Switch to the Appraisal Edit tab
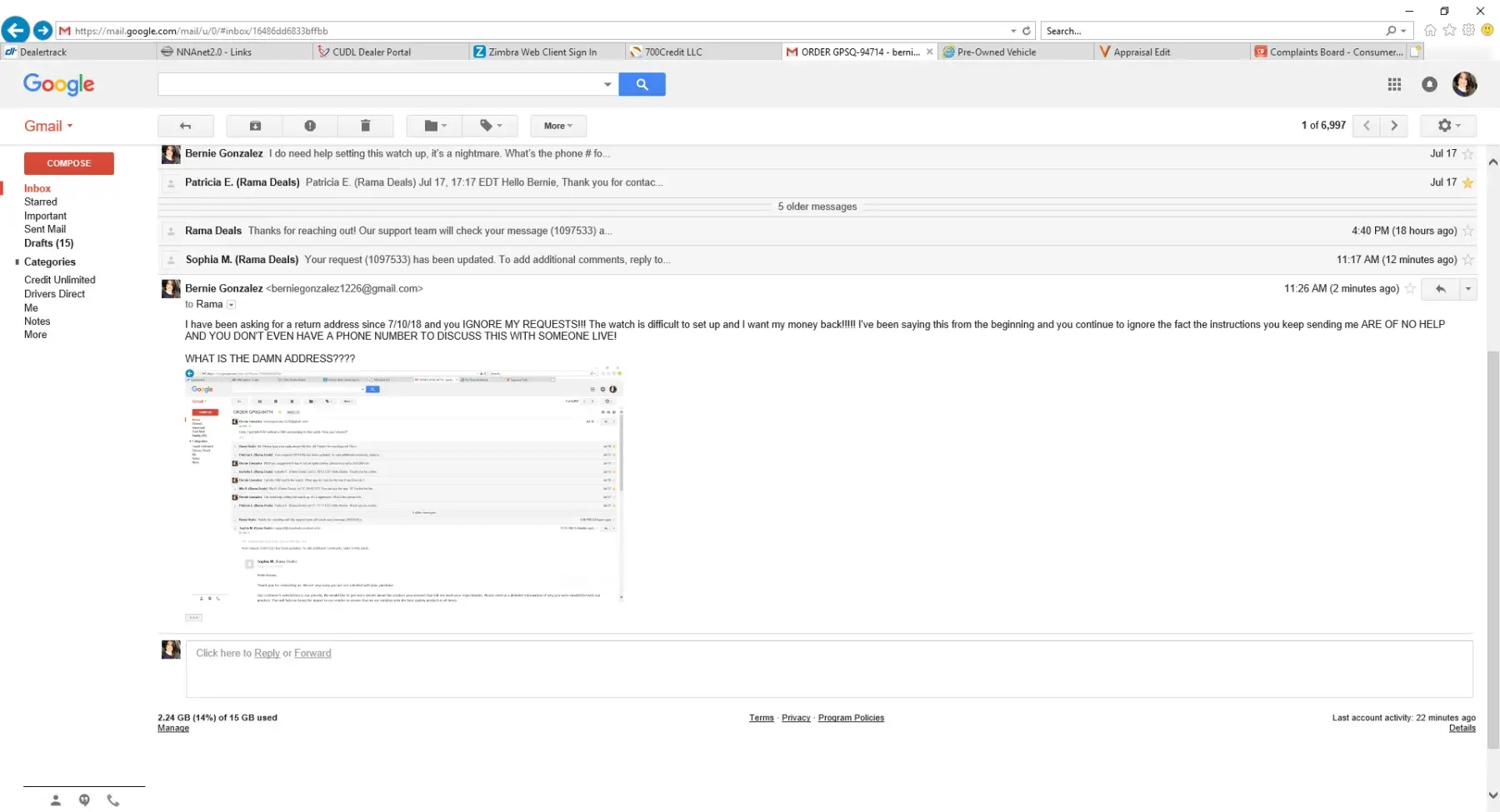This screenshot has height=812, width=1500. click(x=1172, y=52)
